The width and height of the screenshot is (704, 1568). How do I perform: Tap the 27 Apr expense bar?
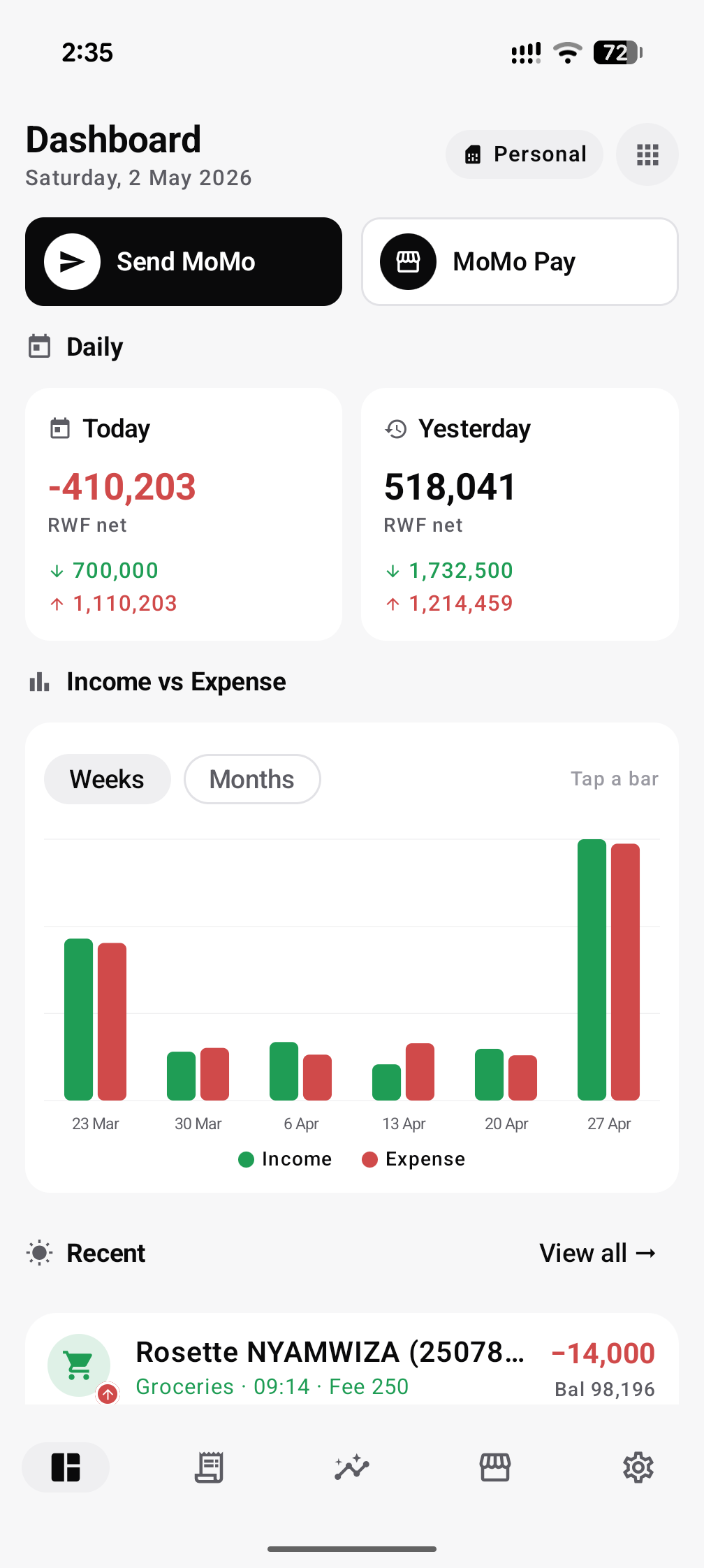(625, 972)
